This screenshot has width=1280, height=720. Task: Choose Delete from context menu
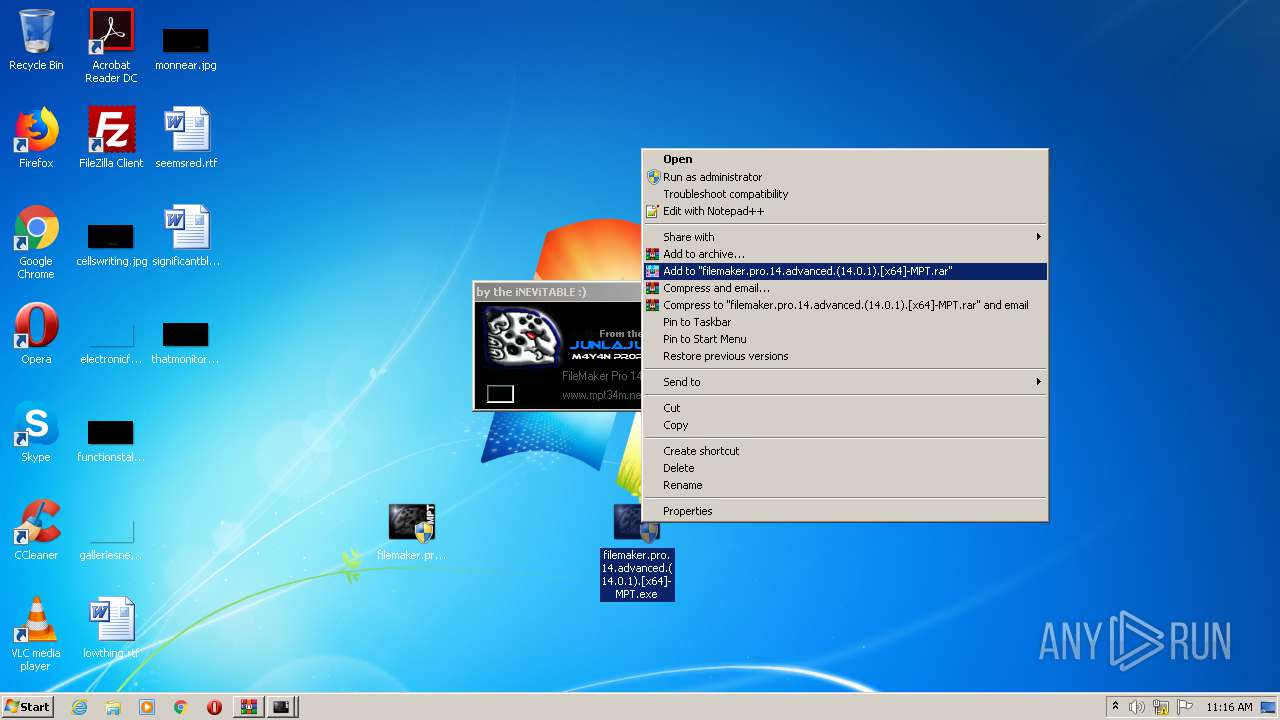coord(844,468)
